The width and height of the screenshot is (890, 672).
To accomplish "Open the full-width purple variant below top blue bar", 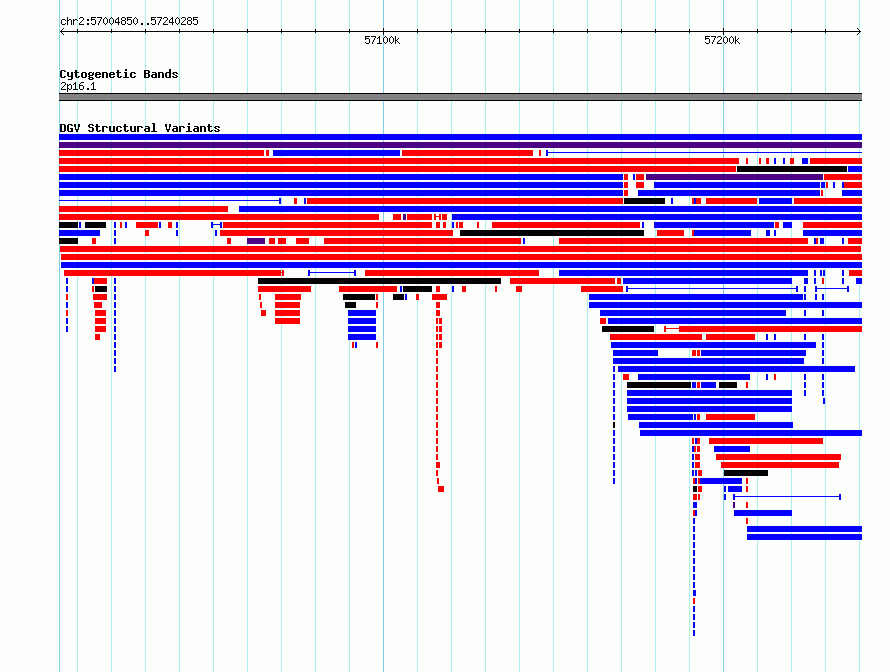I will tap(460, 145).
